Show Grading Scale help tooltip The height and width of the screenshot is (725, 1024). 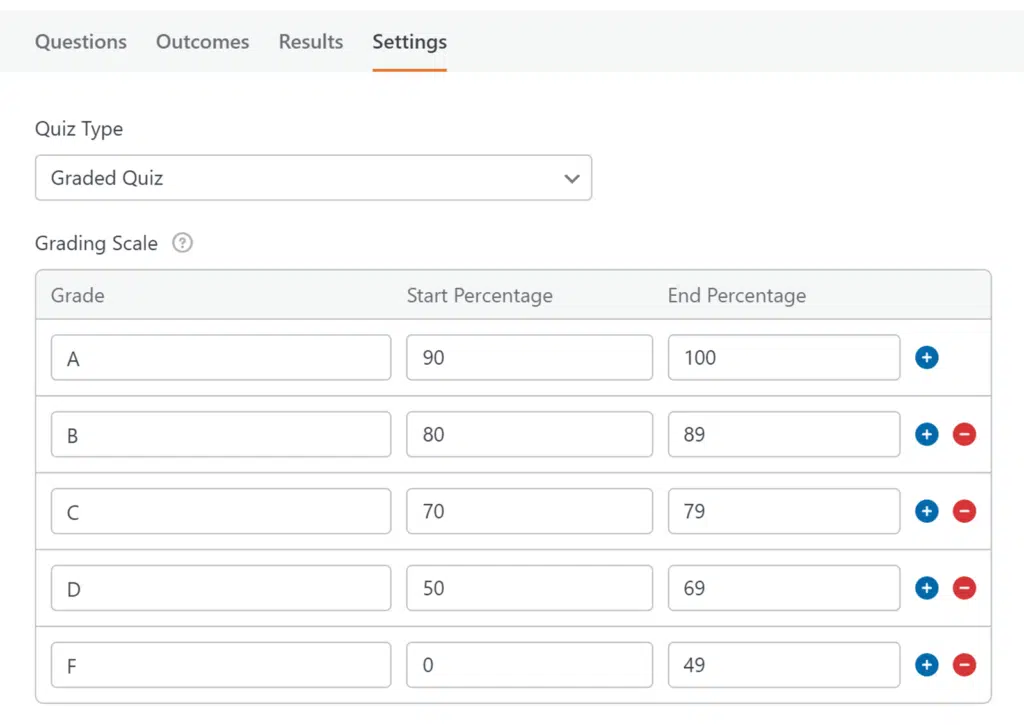click(x=182, y=243)
